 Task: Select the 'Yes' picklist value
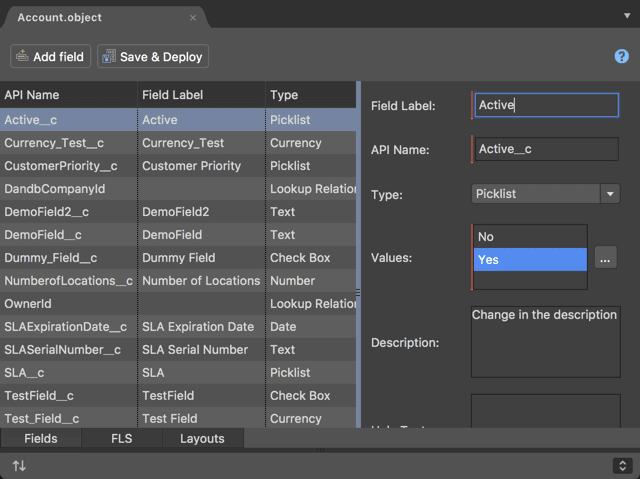[530, 259]
